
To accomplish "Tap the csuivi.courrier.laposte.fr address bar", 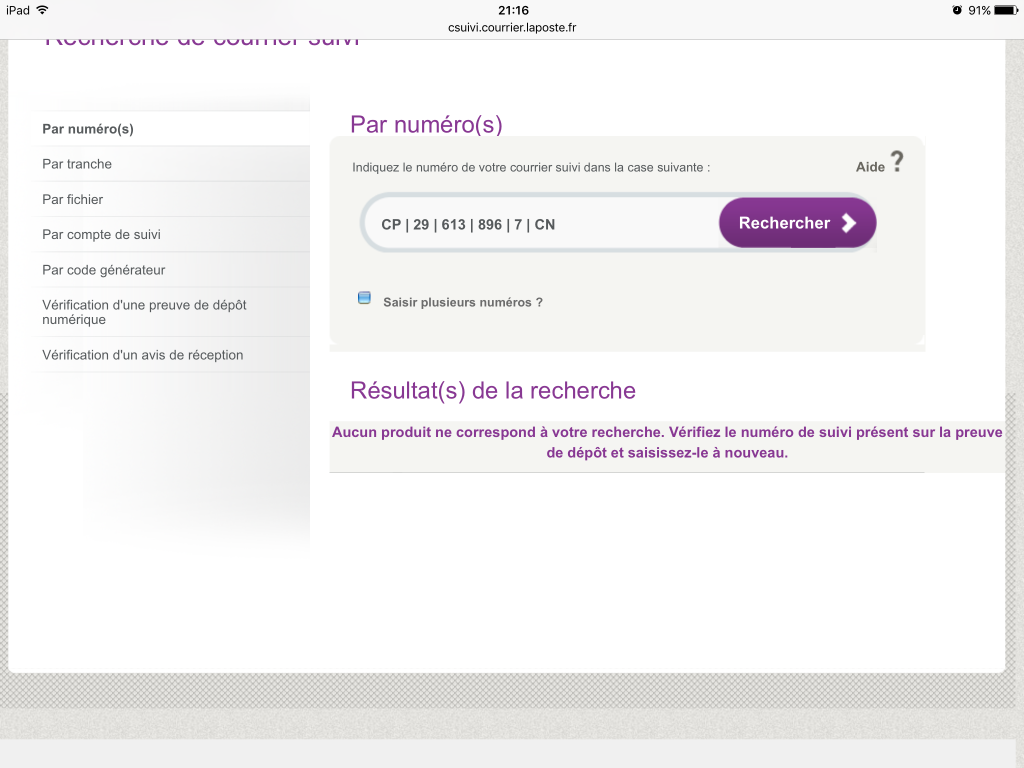I will click(512, 27).
